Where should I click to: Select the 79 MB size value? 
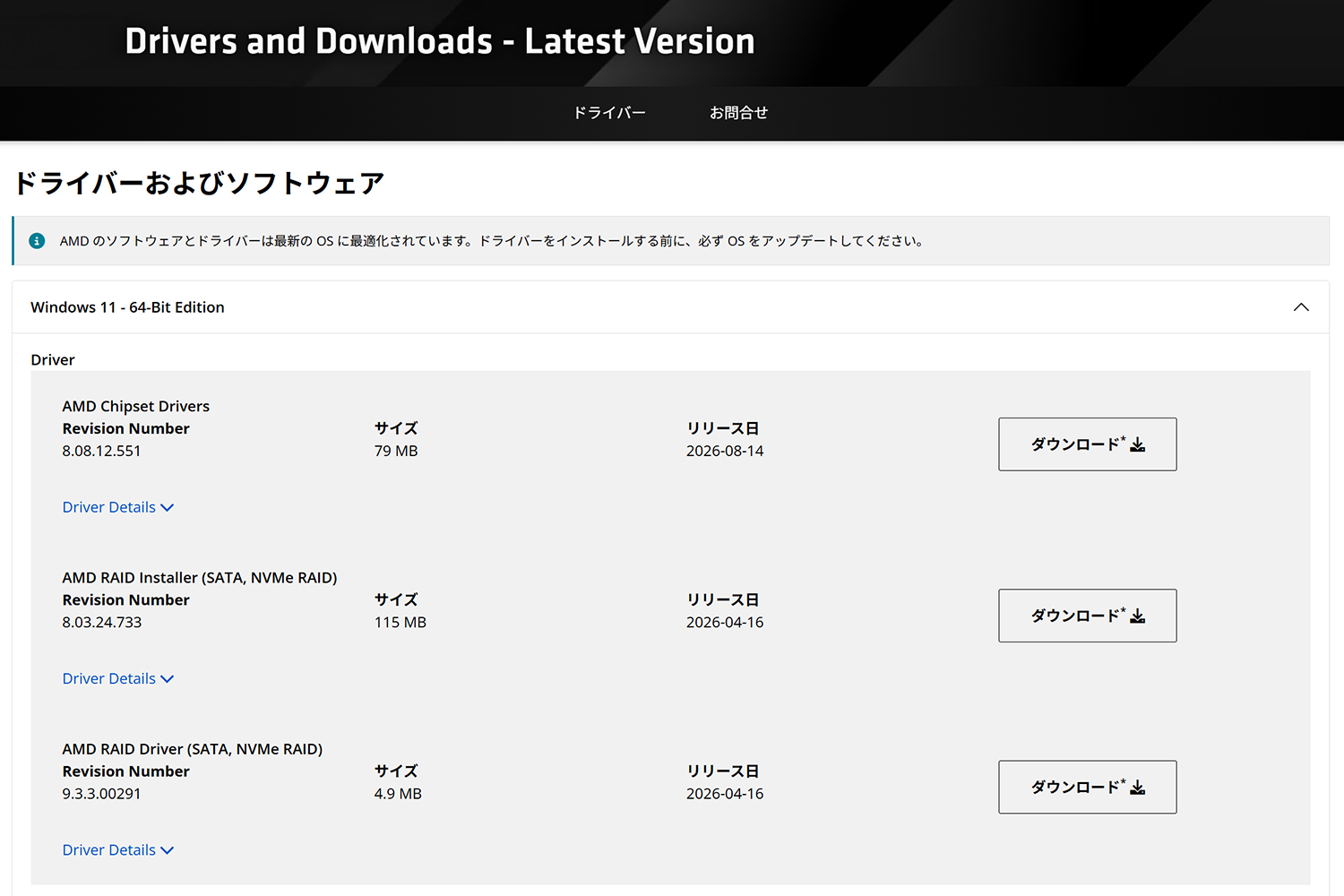(396, 451)
